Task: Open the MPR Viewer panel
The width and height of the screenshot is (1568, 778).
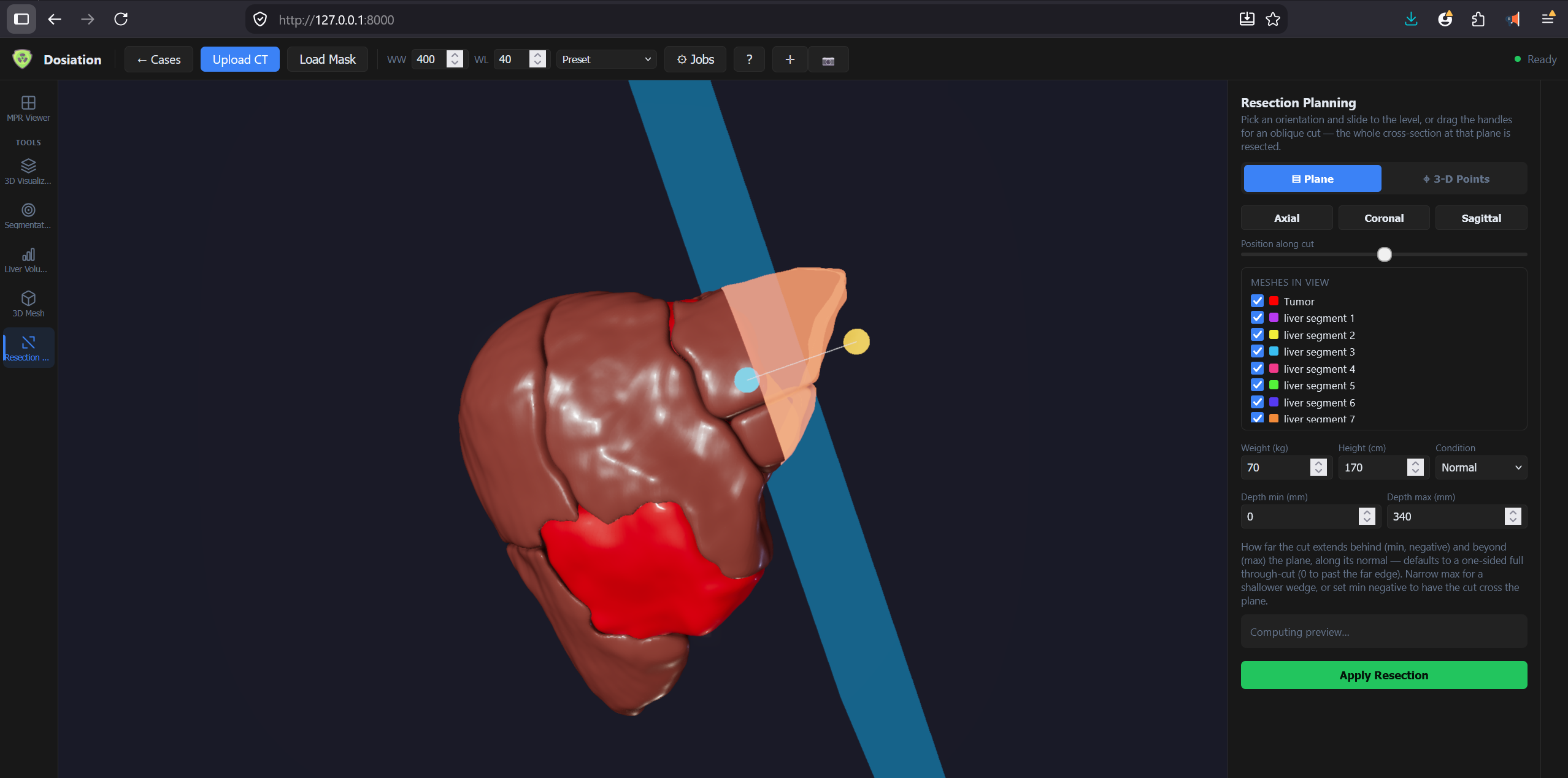Action: (x=28, y=109)
